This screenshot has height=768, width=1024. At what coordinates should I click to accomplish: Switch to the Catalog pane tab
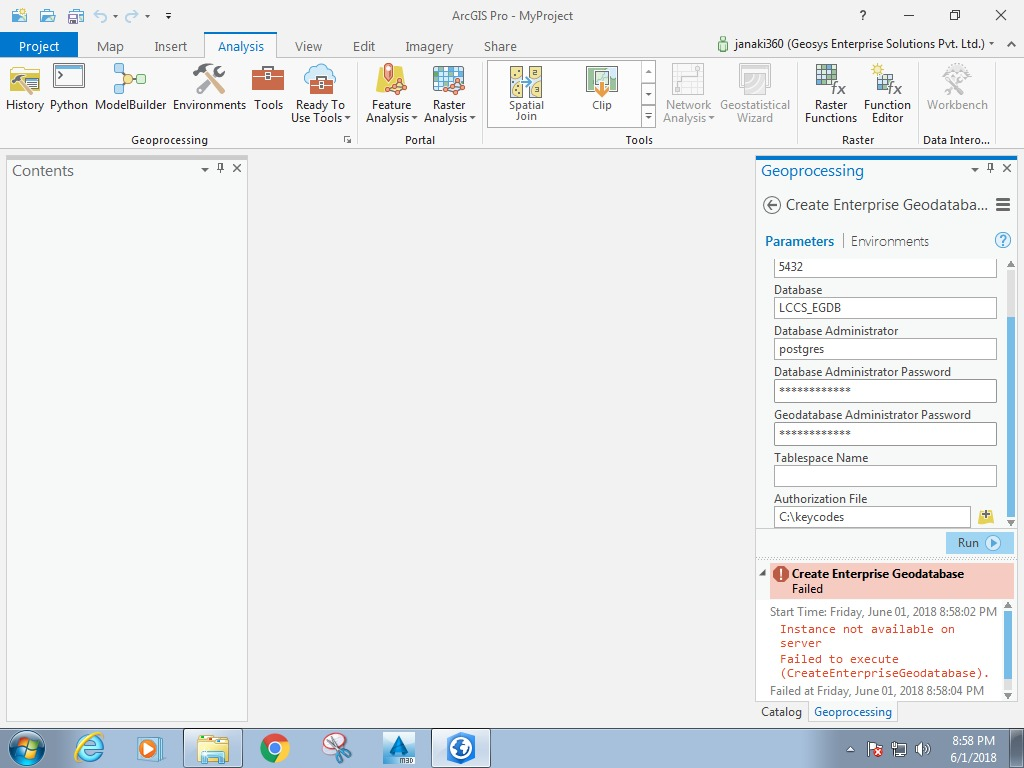(x=781, y=712)
